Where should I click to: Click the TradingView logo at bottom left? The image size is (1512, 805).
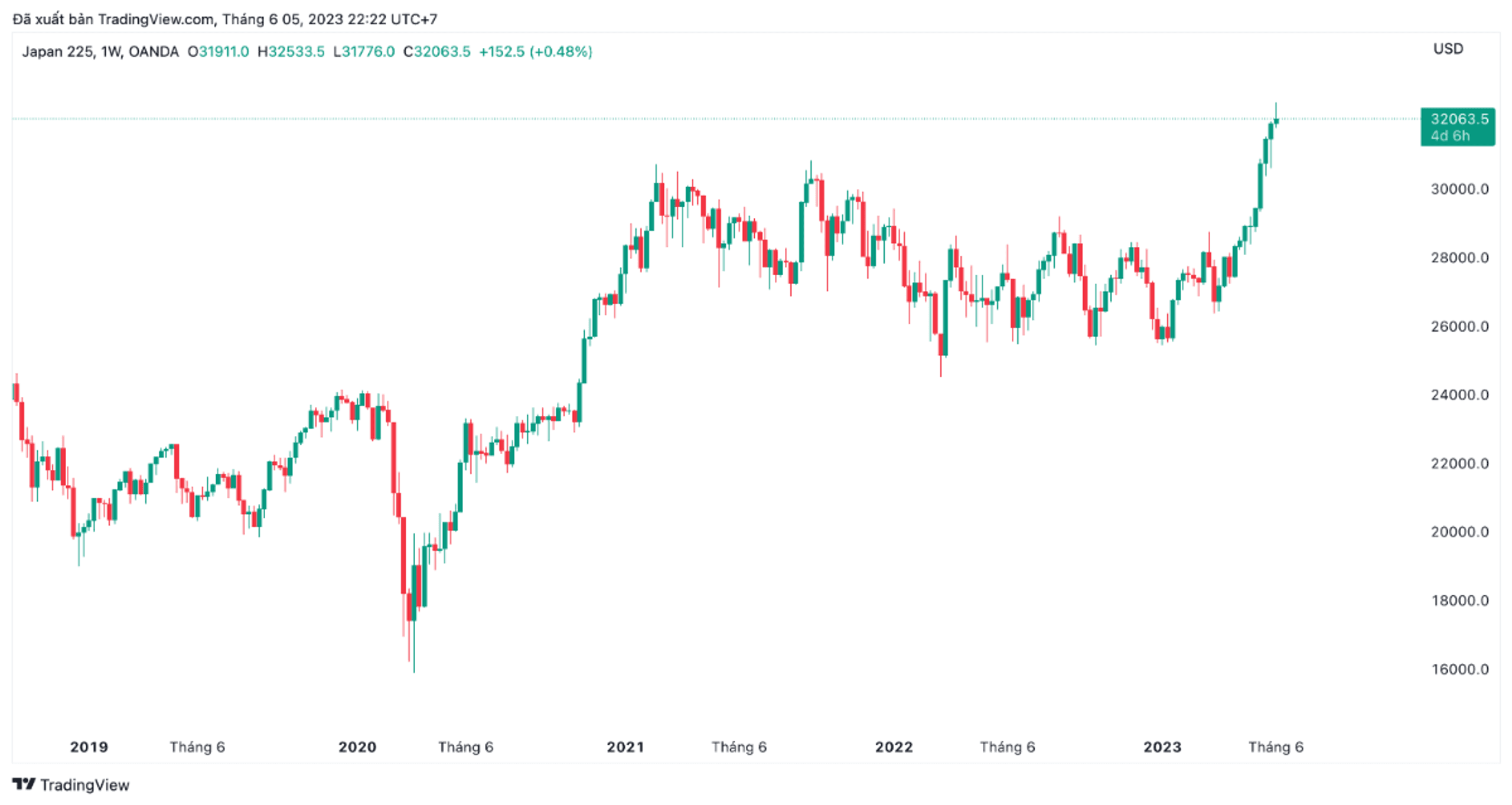[71, 784]
